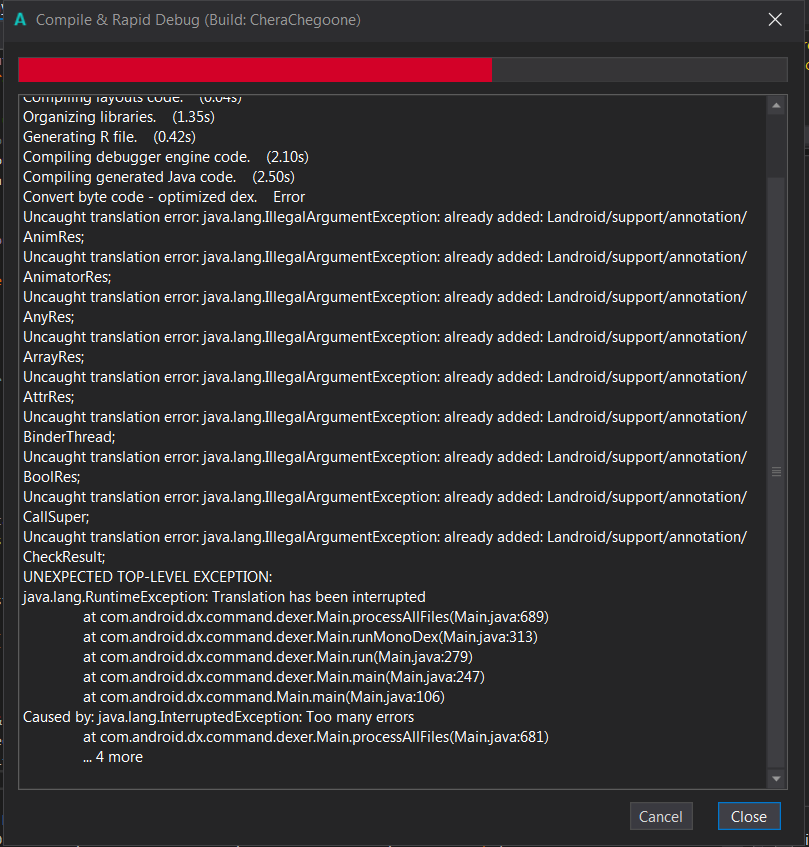This screenshot has width=809, height=847.
Task: Click the 'Caused by: Too many errors' line
Action: point(218,717)
